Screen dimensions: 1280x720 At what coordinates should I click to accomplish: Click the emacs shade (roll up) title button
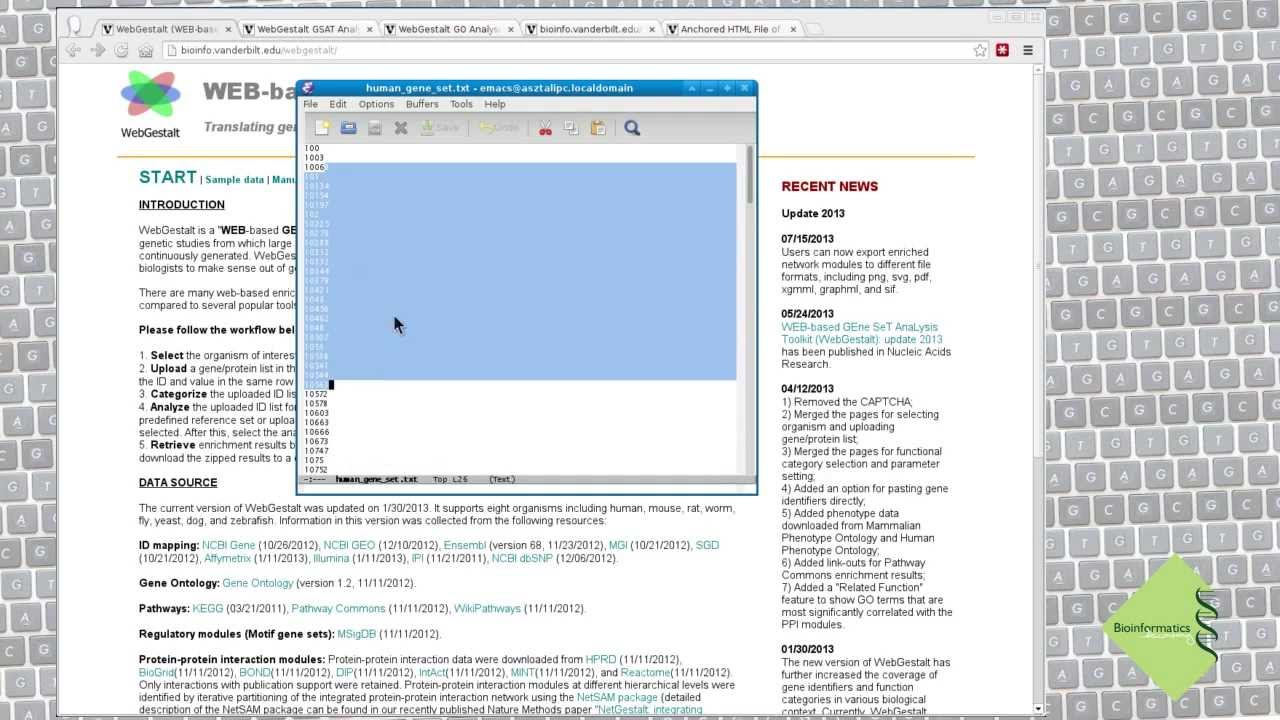691,88
